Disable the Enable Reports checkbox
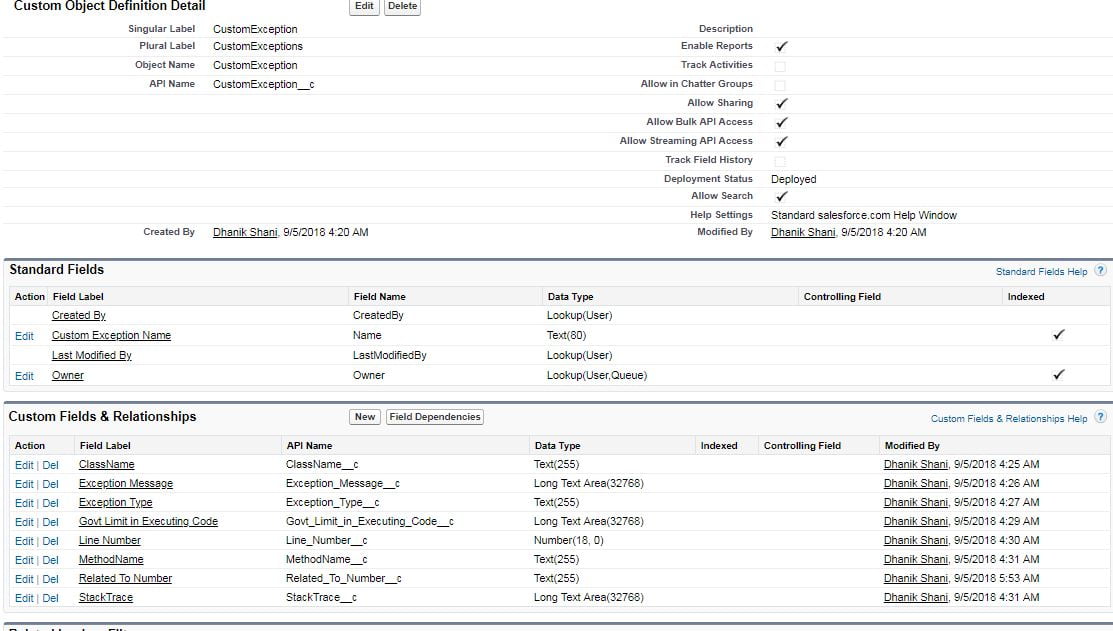This screenshot has width=1113, height=631. point(781,46)
